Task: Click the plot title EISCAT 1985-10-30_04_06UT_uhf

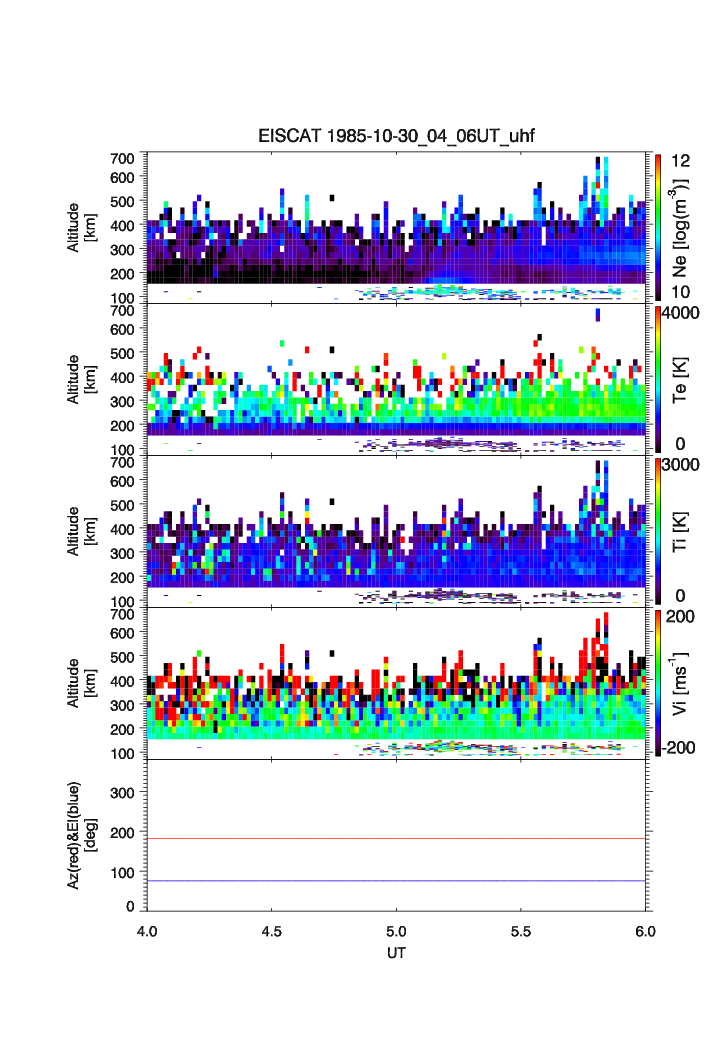Action: click(397, 138)
